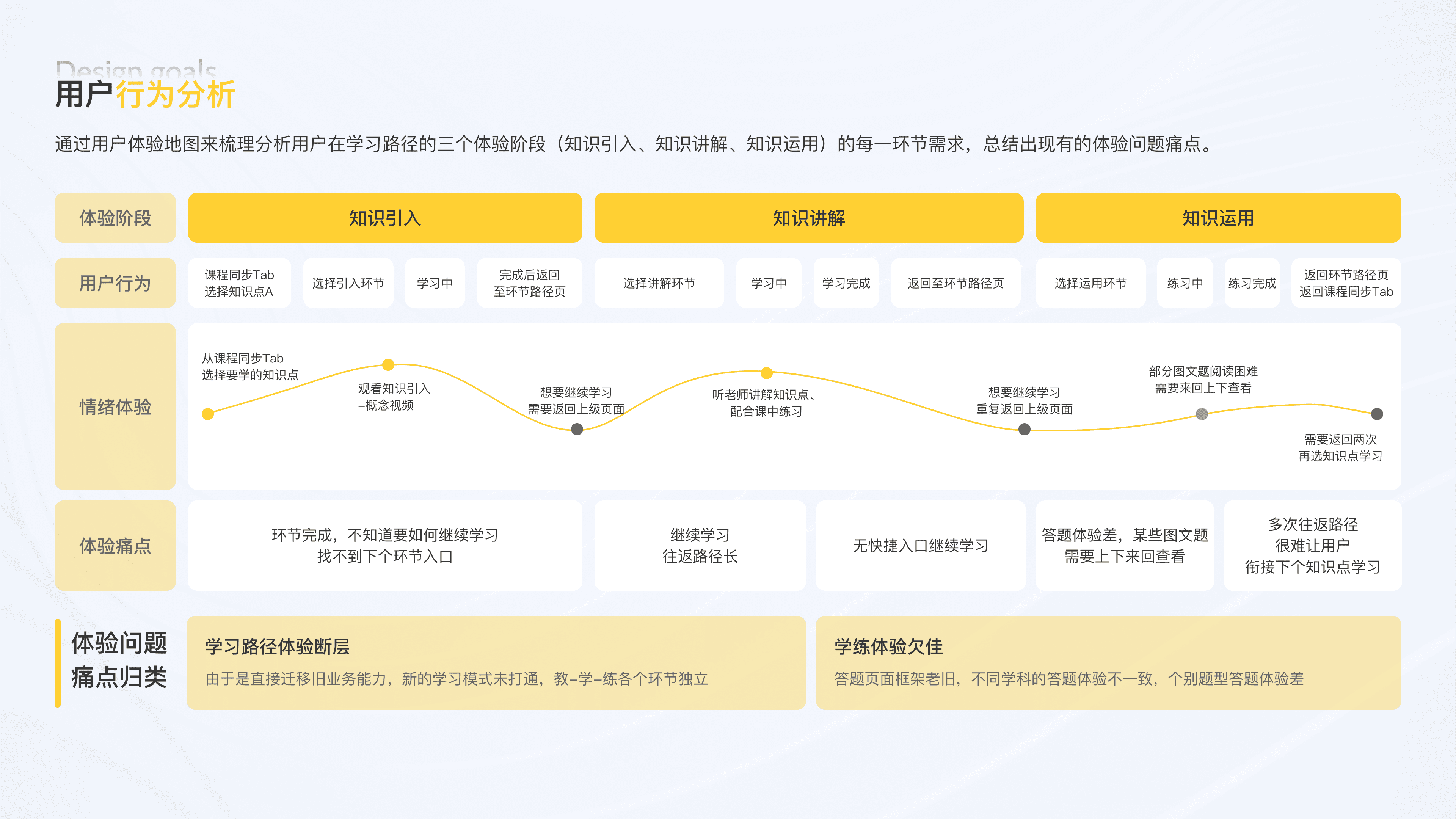Screen dimensions: 1456x819
Task: Click the 知识引入 stage header
Action: pos(384,218)
